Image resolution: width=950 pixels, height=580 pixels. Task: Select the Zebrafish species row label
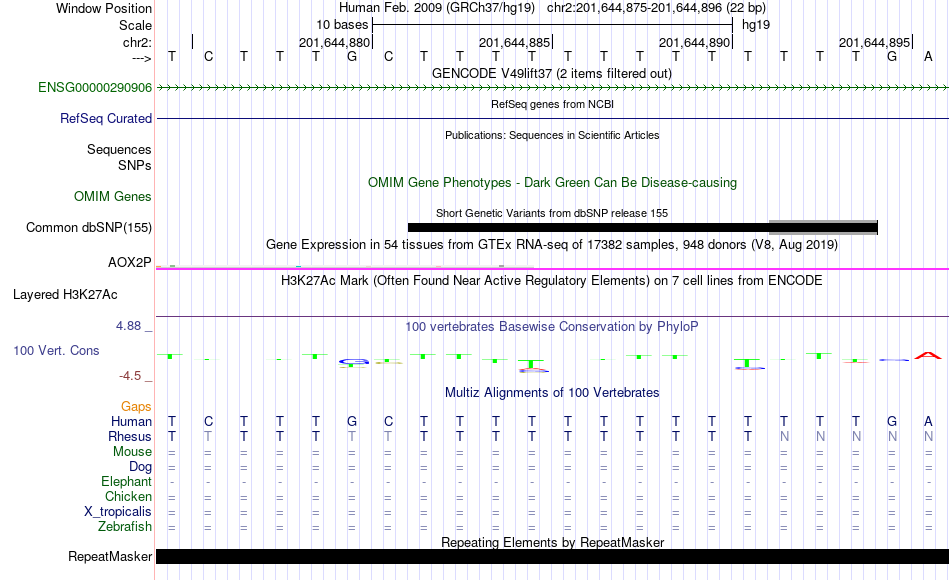pyautogui.click(x=125, y=527)
